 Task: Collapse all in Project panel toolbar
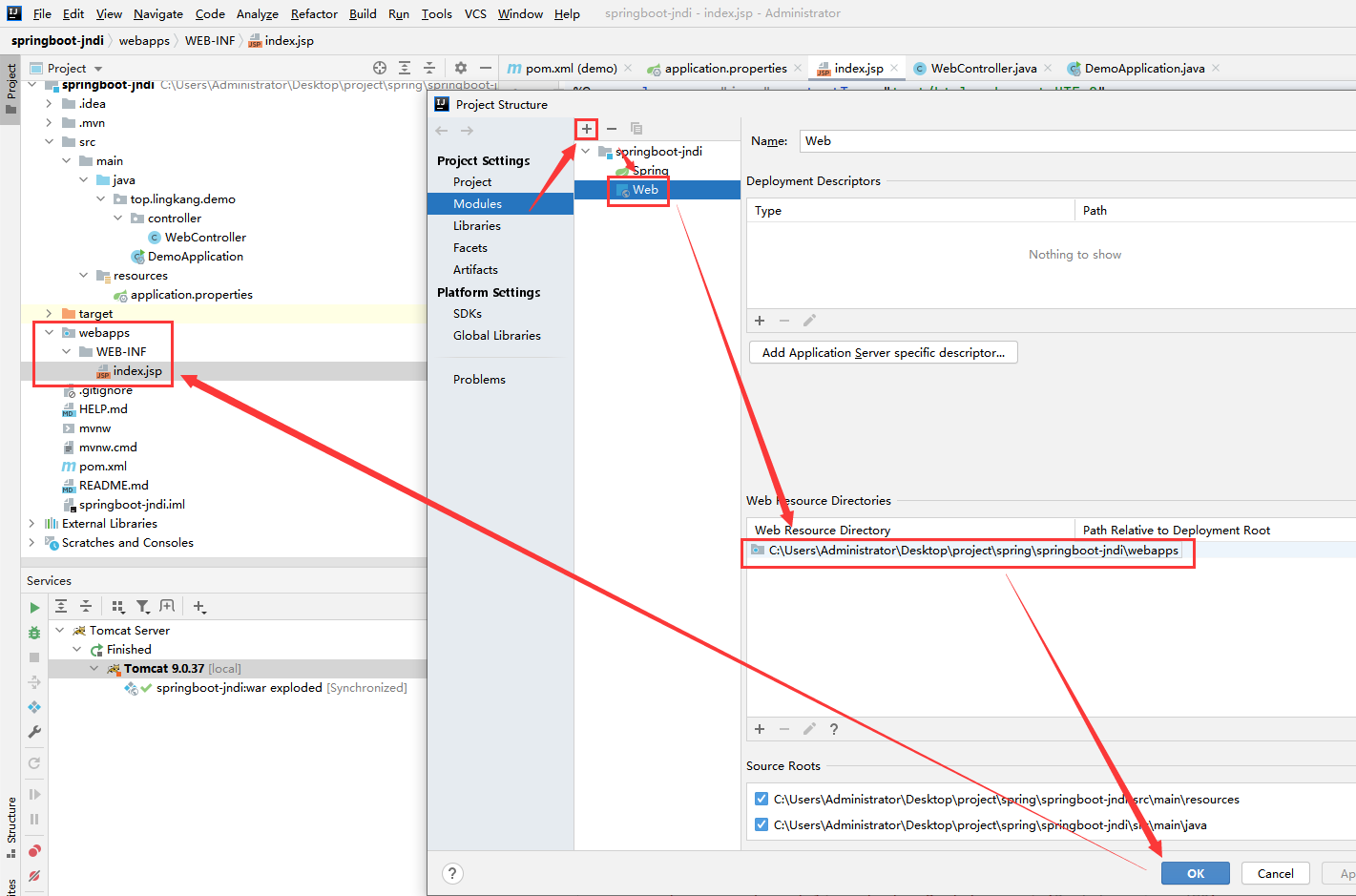coord(429,68)
